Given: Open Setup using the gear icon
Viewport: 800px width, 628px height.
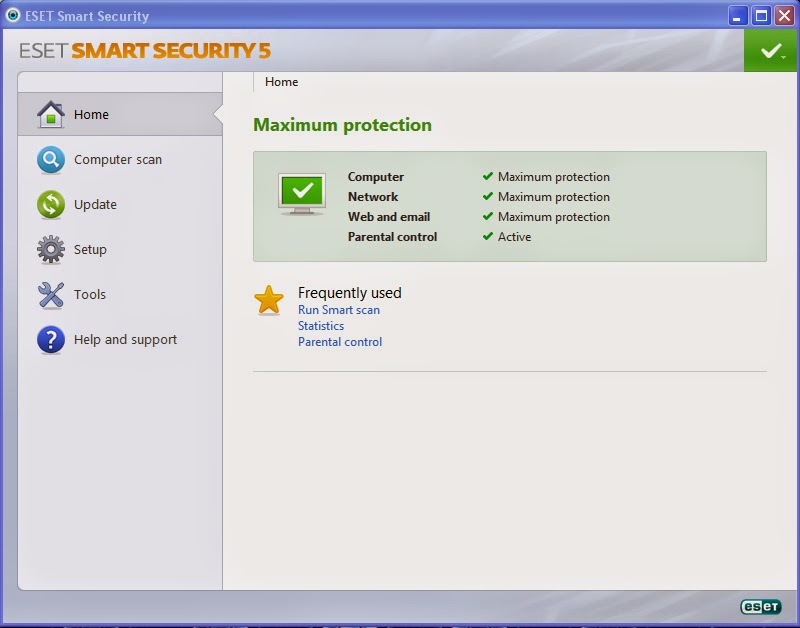Looking at the screenshot, I should point(51,249).
